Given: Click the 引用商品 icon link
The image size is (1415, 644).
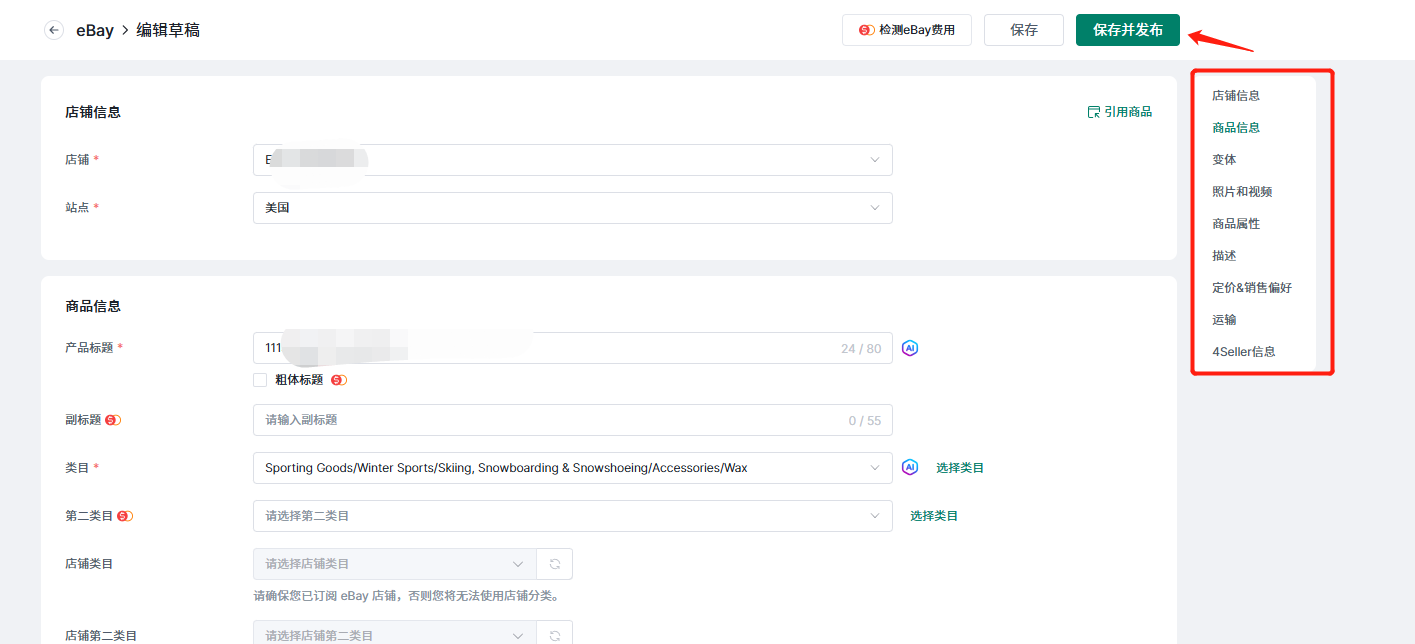Looking at the screenshot, I should (1119, 112).
